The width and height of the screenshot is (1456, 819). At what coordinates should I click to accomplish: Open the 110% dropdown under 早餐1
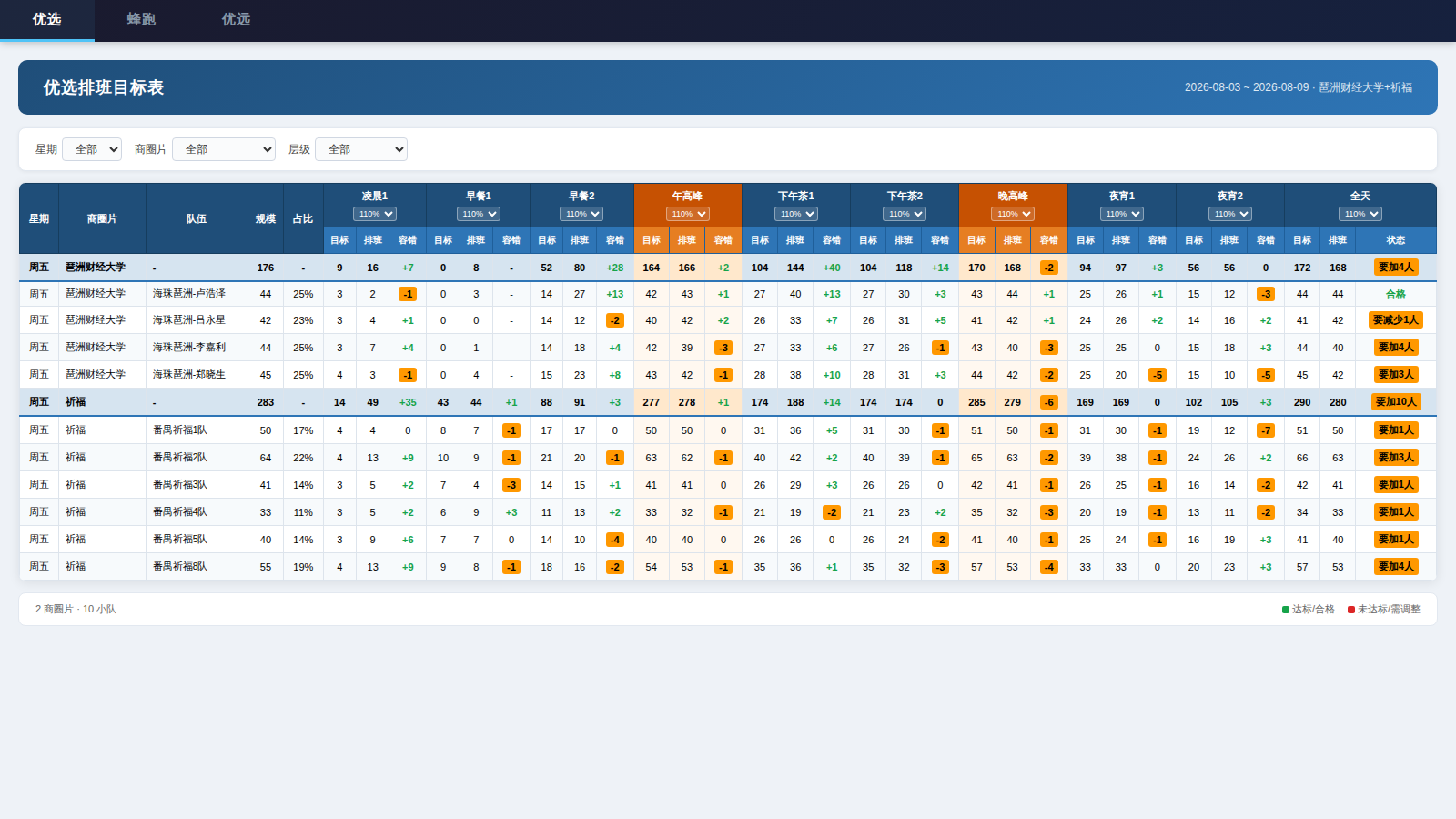(479, 214)
